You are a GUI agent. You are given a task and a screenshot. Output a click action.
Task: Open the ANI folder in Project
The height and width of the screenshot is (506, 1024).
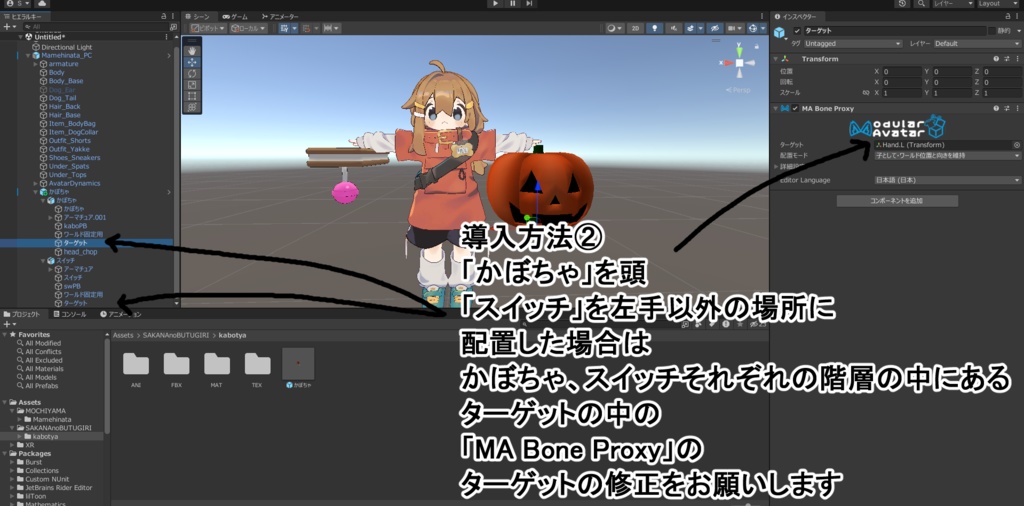(136, 369)
